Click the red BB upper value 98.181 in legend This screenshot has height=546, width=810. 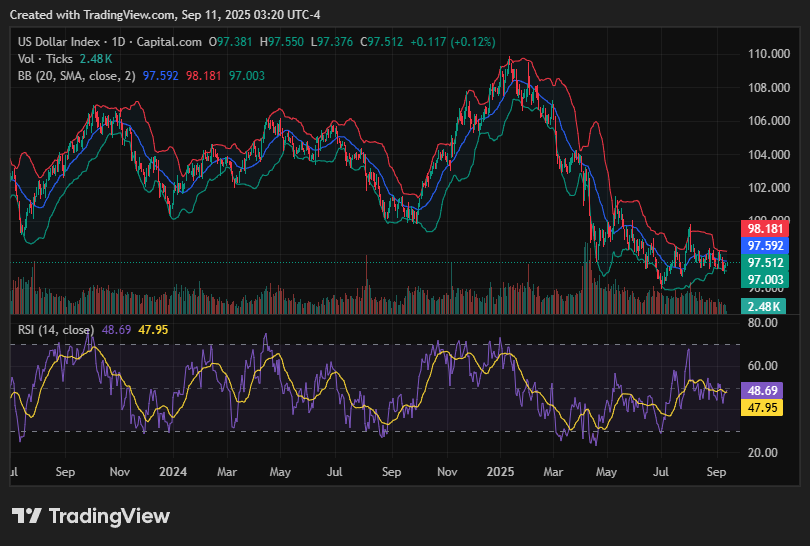pyautogui.click(x=204, y=76)
